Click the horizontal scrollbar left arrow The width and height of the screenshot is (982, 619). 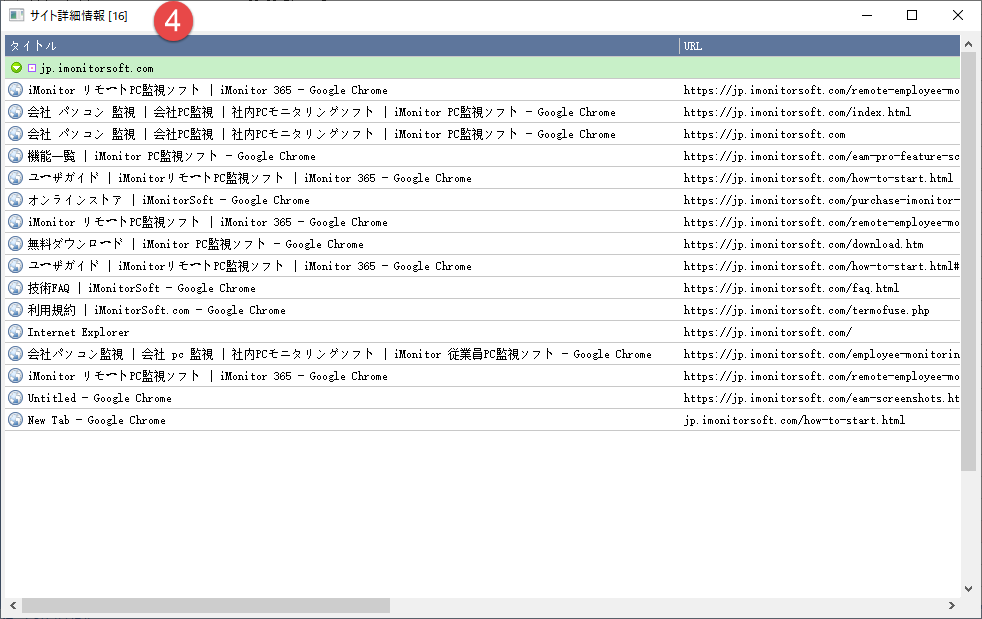click(13, 606)
